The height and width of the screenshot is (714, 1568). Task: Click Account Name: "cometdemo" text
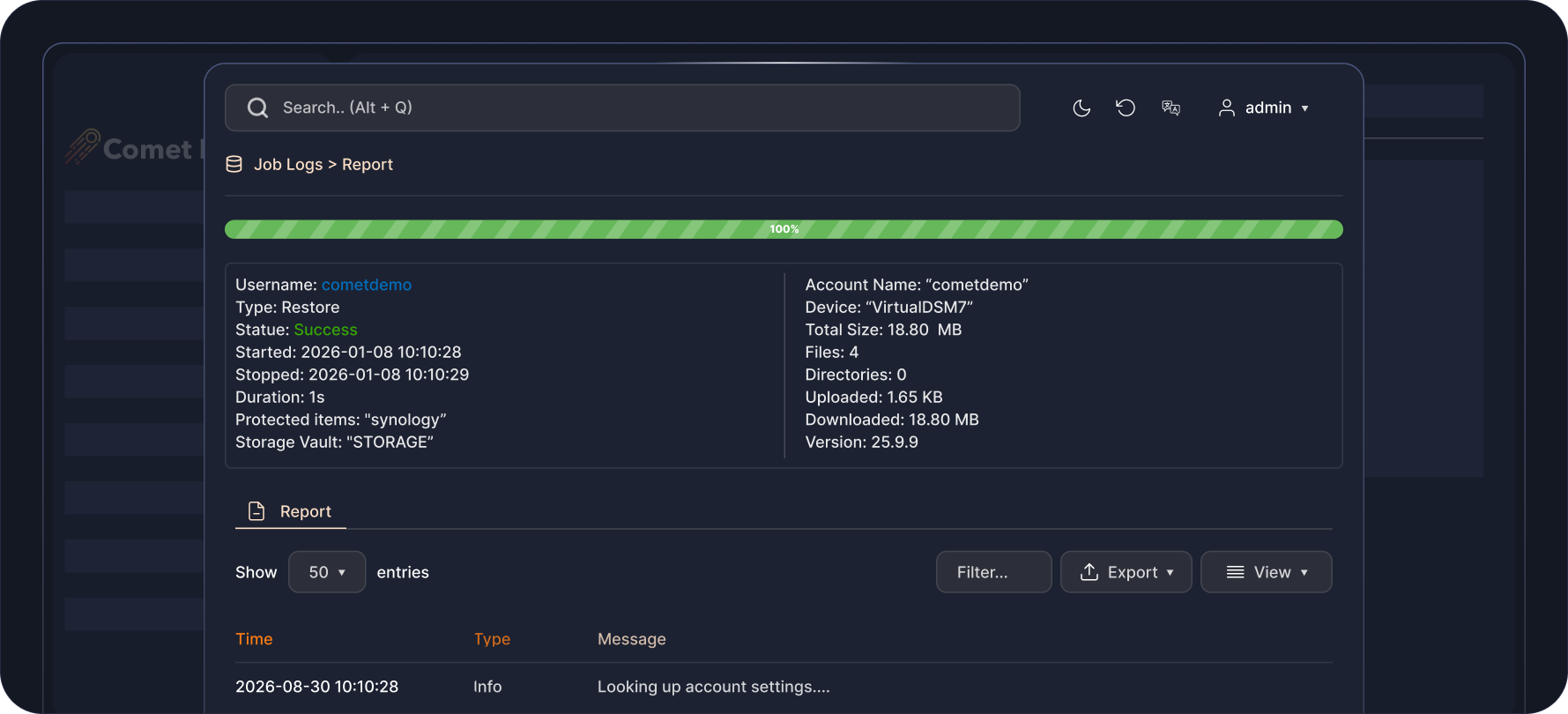(917, 285)
